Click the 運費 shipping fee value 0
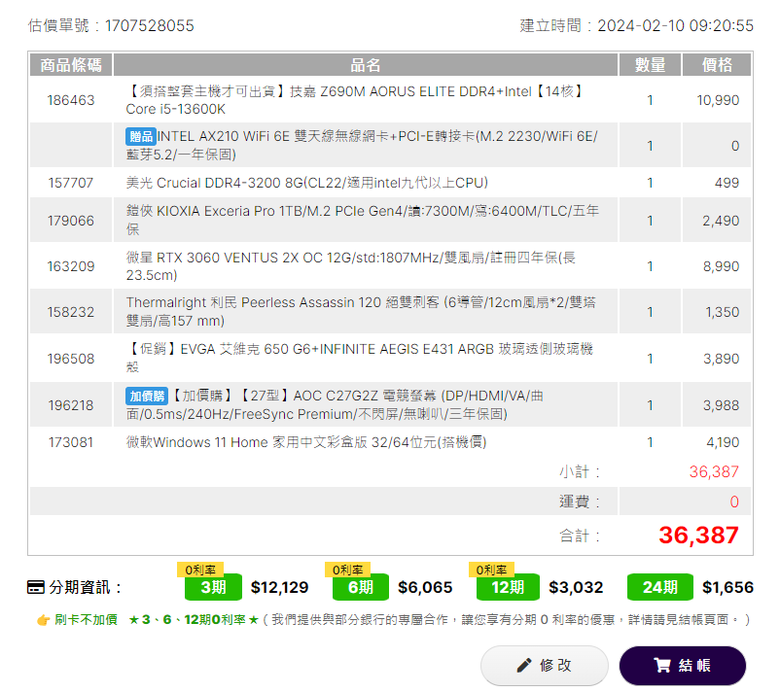Image resolution: width=780 pixels, height=692 pixels. point(734,502)
